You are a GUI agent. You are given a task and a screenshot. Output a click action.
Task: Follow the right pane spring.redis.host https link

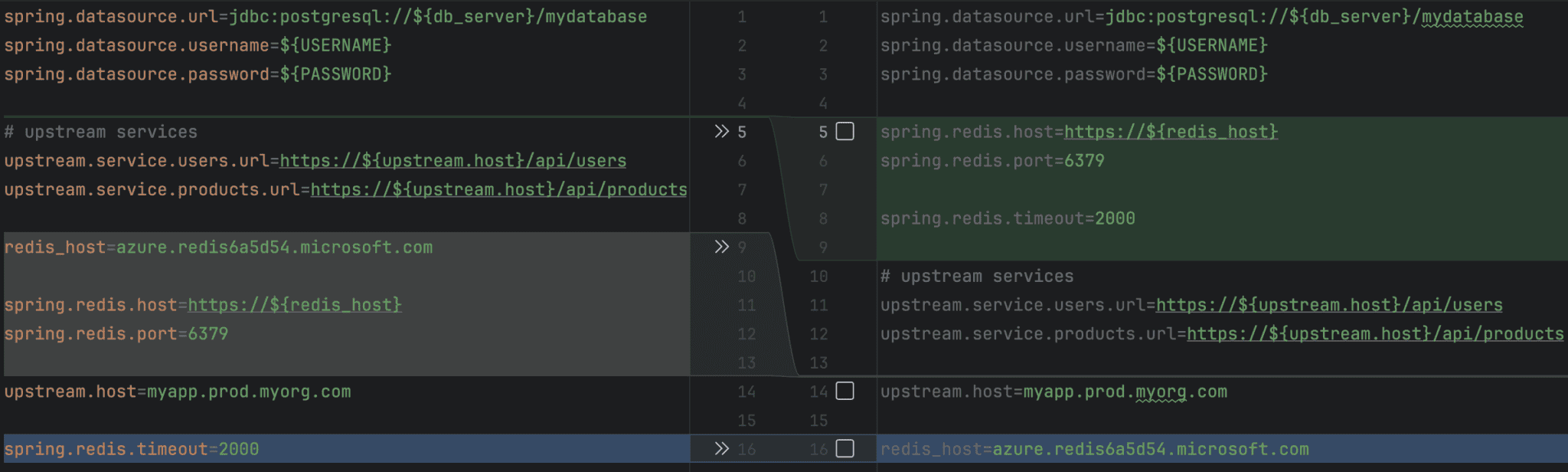[1171, 132]
